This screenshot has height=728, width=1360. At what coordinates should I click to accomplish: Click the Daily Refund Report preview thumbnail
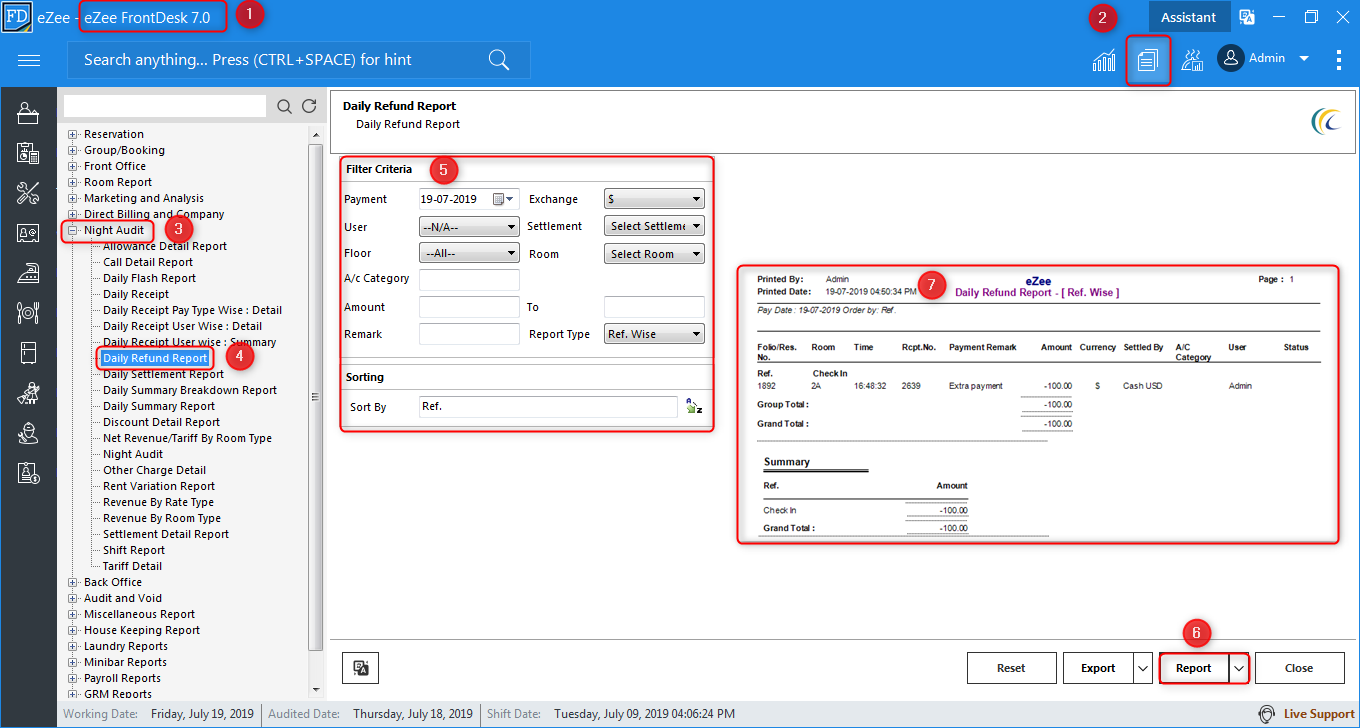(x=1038, y=405)
